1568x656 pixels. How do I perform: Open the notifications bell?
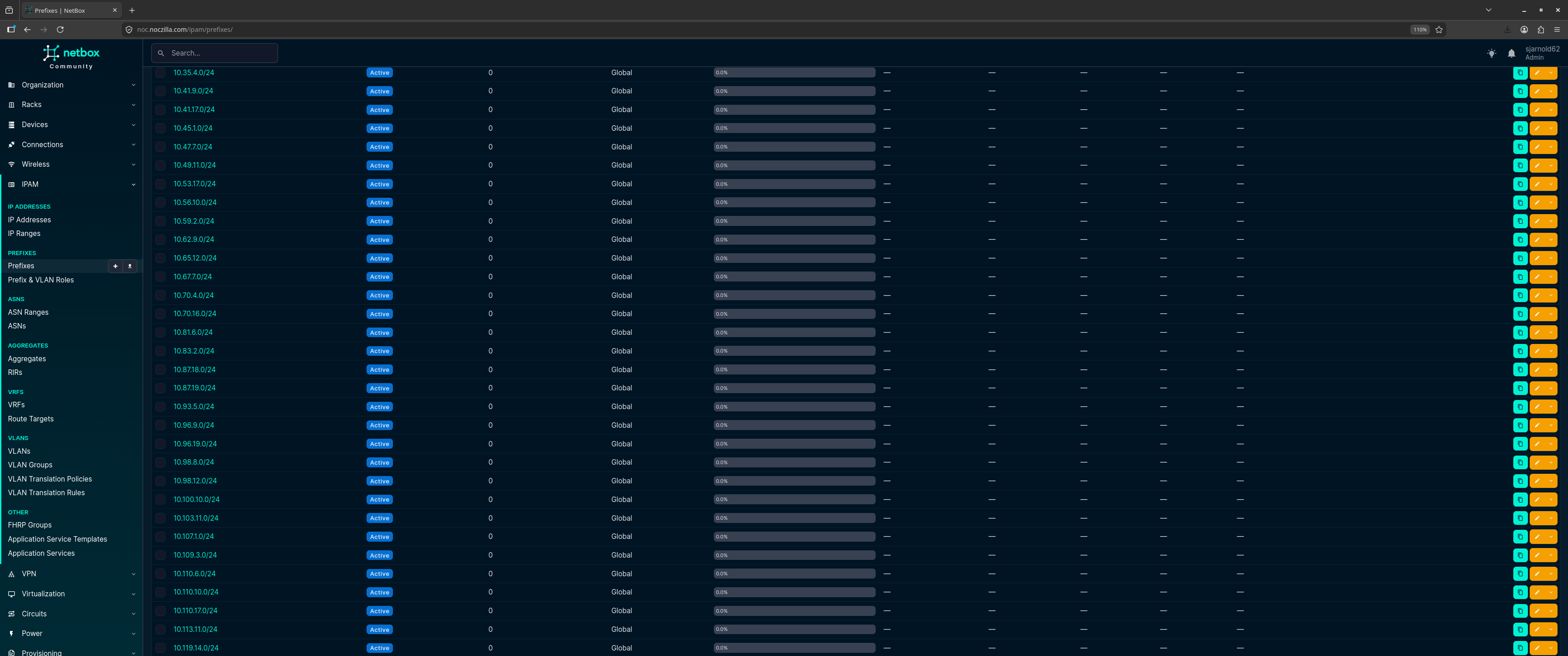coord(1511,54)
